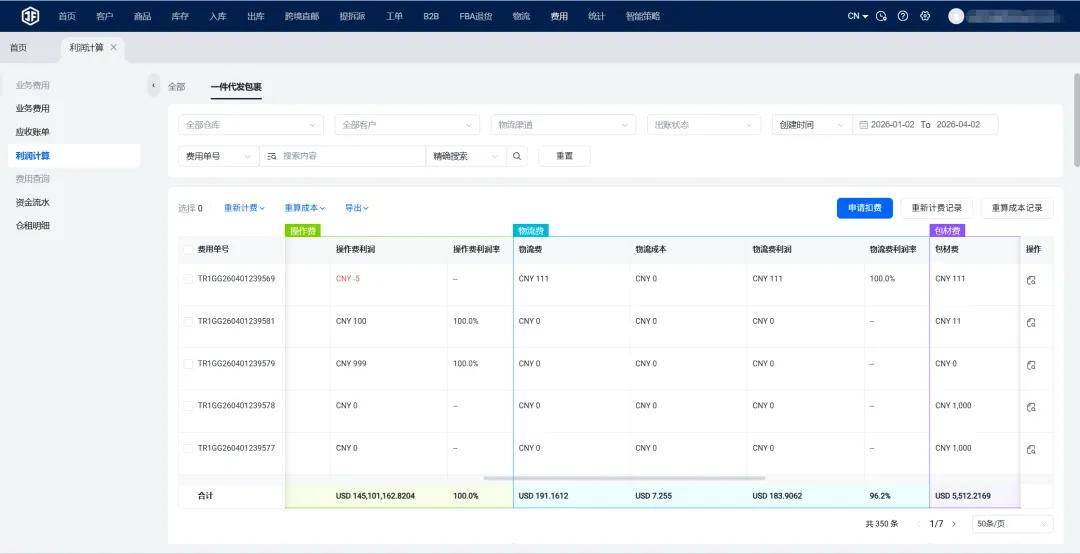
Task: Check the box for TR1GG260401239581
Action: pyautogui.click(x=188, y=321)
